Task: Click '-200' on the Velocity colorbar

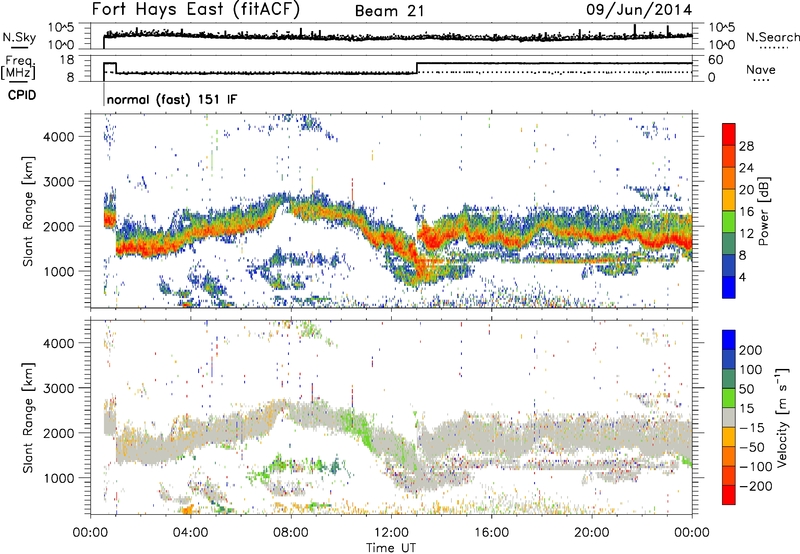Action: [x=755, y=486]
